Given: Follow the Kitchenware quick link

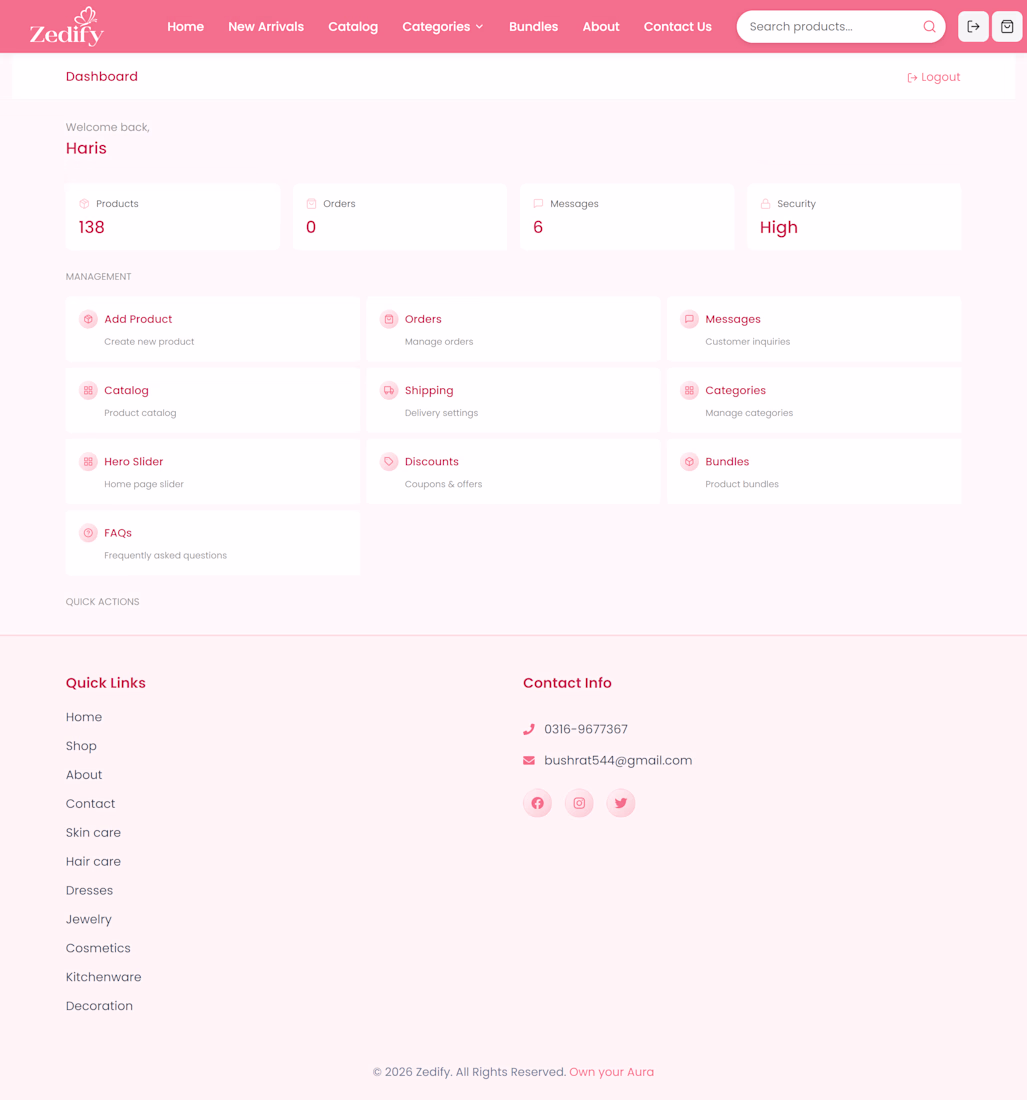Looking at the screenshot, I should pyautogui.click(x=104, y=977).
